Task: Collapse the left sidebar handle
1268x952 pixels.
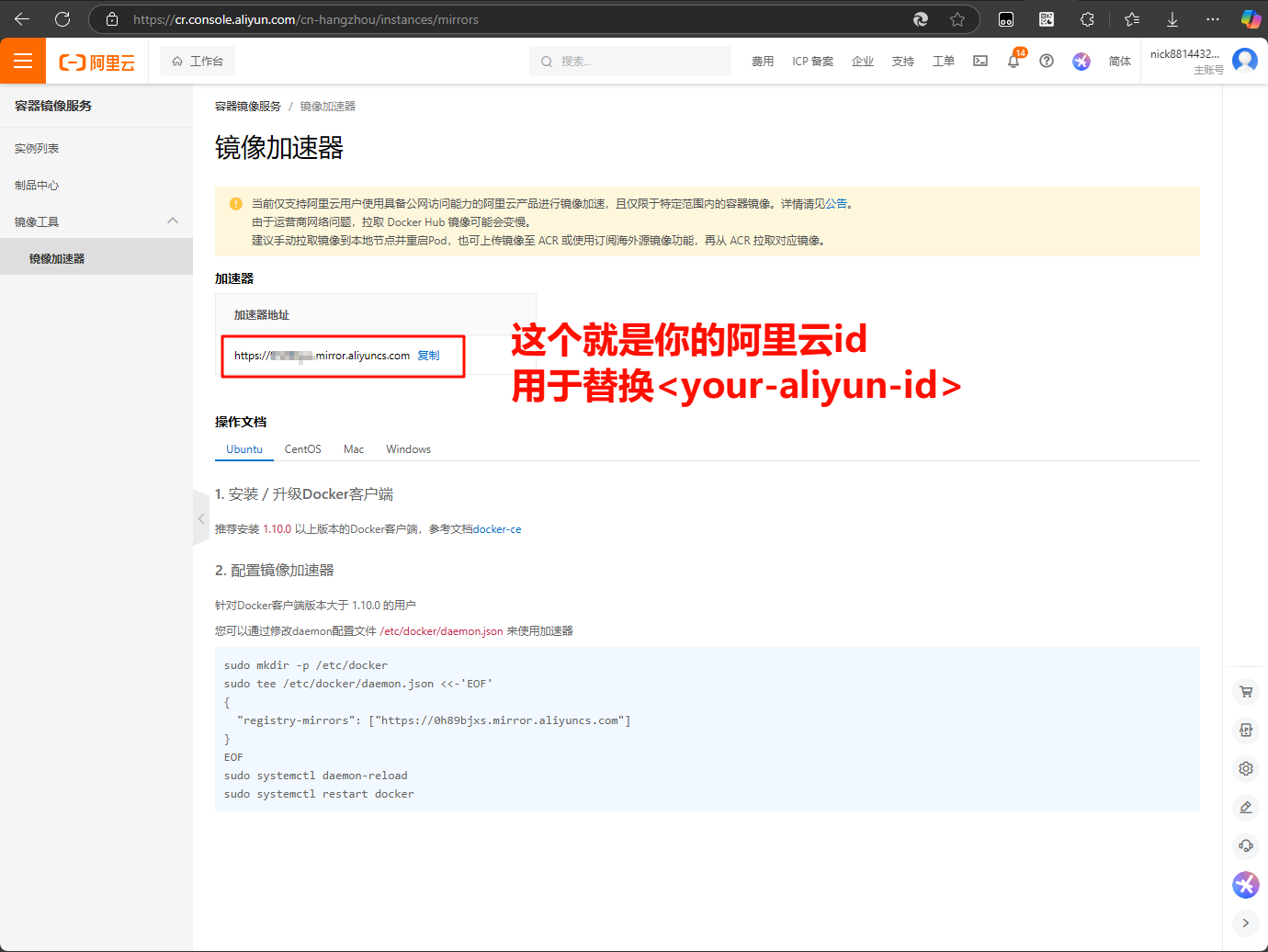Action: 201,518
